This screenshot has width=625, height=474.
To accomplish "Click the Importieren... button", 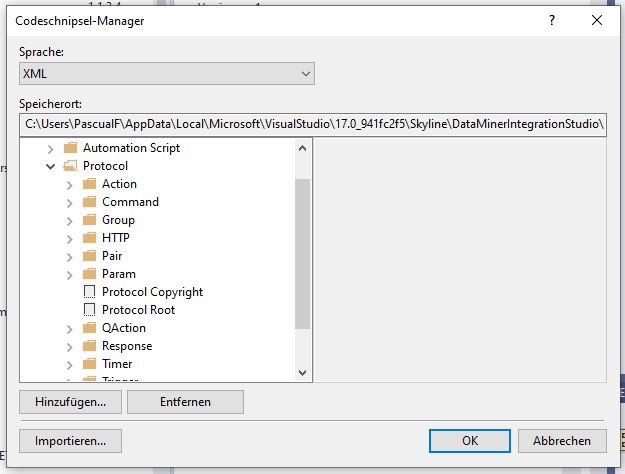I will pos(71,441).
